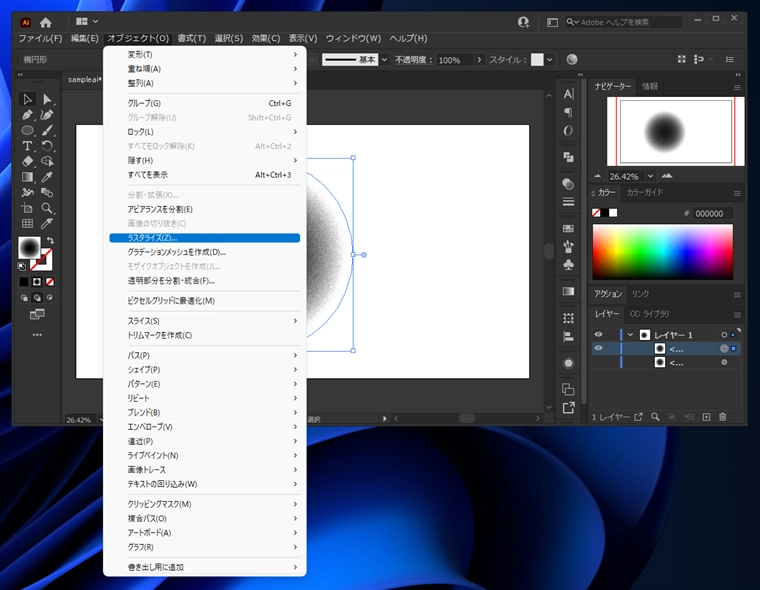Click the zoom in mountain icon in Navigator
The image size is (760, 590).
tap(667, 176)
